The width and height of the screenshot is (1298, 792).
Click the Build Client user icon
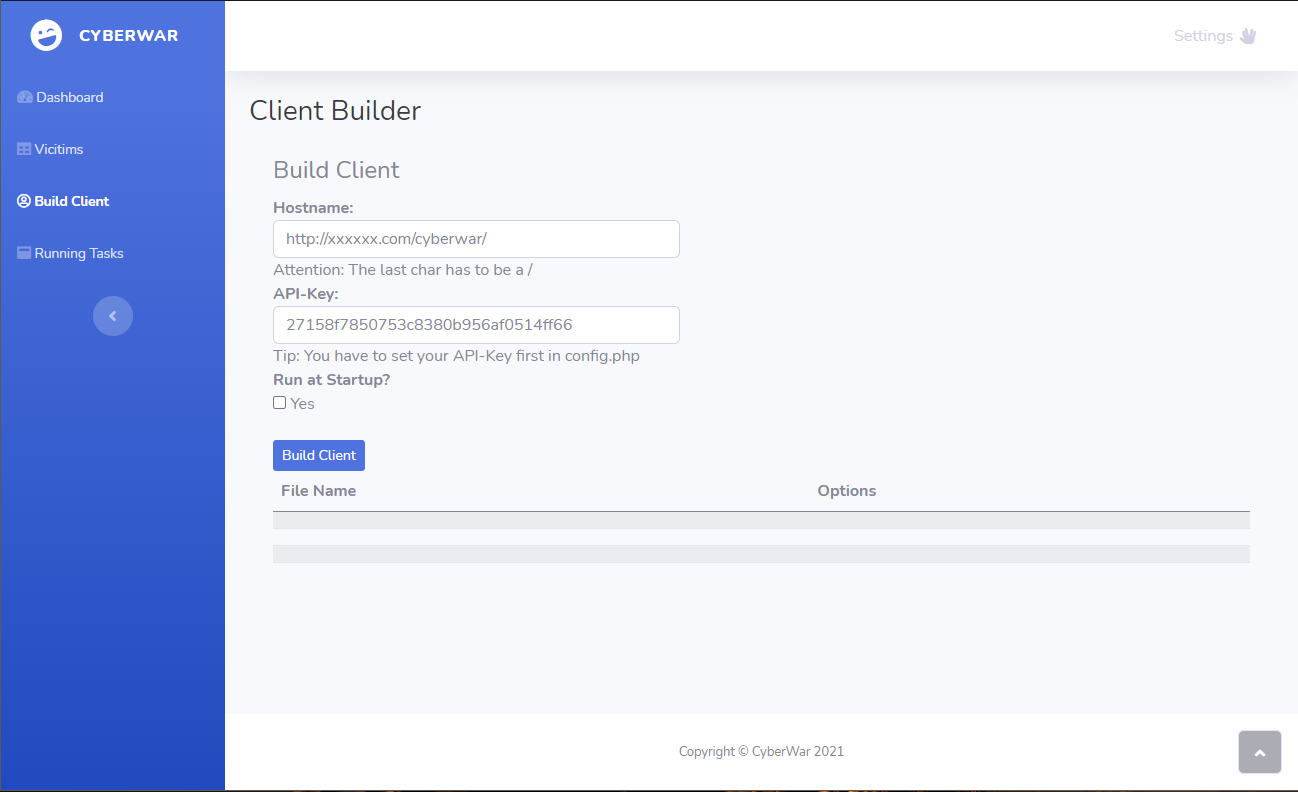pos(24,201)
